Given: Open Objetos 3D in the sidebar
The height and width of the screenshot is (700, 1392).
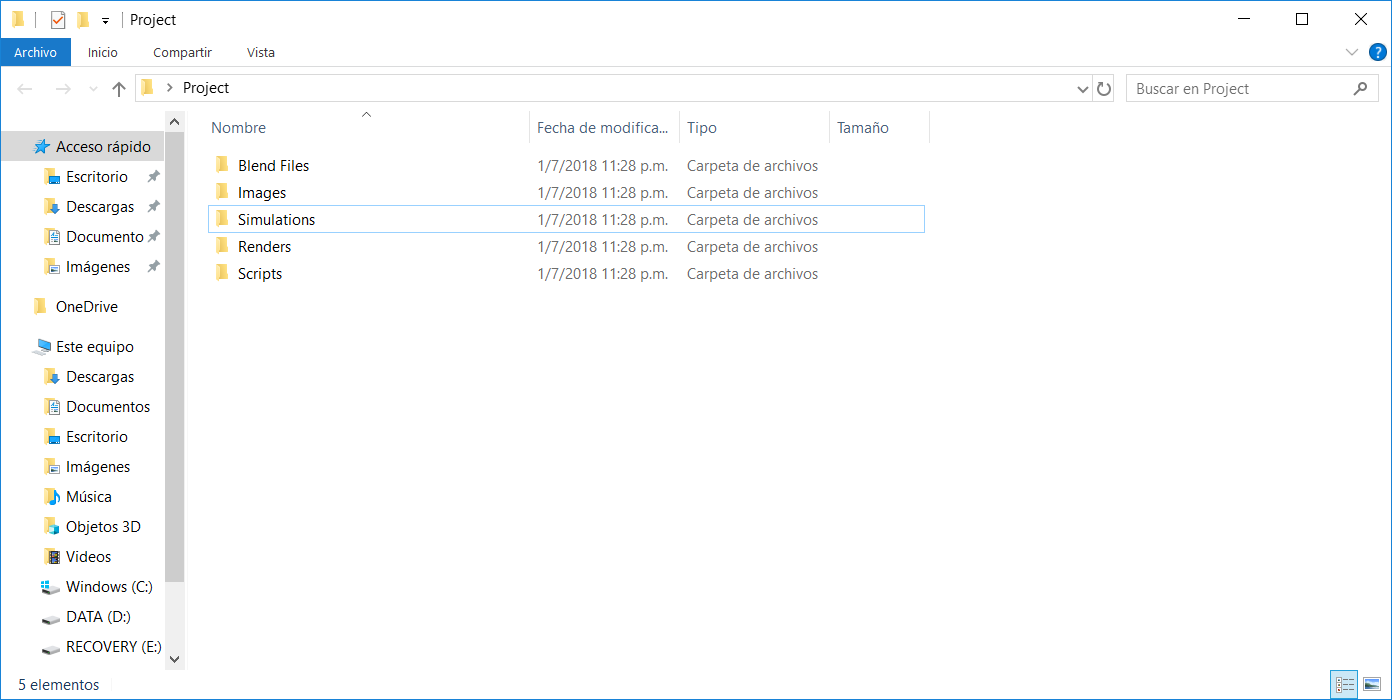Looking at the screenshot, I should point(103,527).
